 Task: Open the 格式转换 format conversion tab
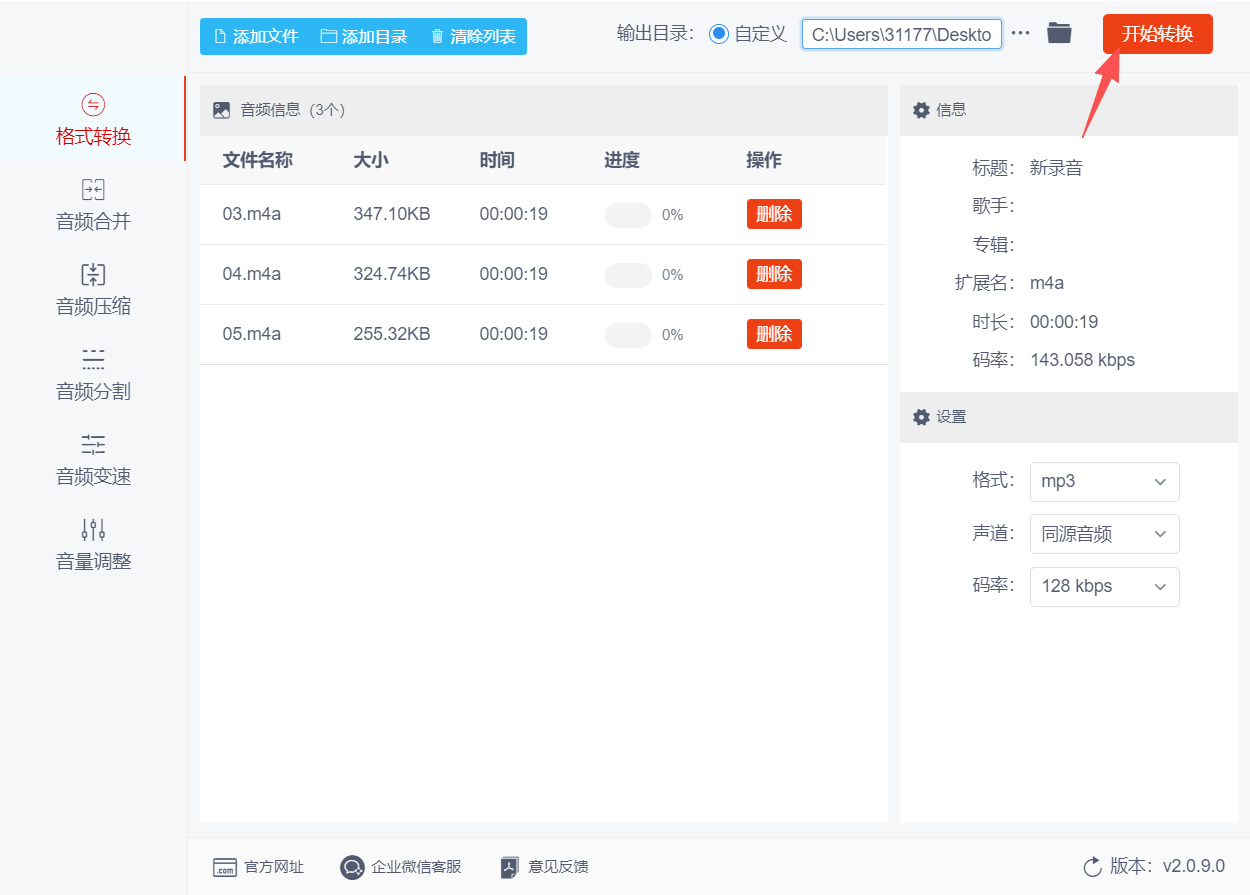93,120
